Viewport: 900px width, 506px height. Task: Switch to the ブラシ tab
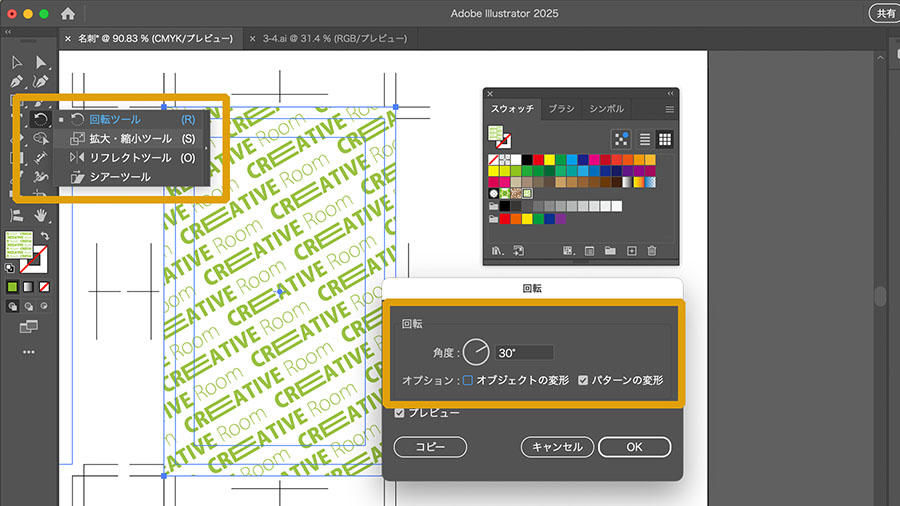[561, 108]
